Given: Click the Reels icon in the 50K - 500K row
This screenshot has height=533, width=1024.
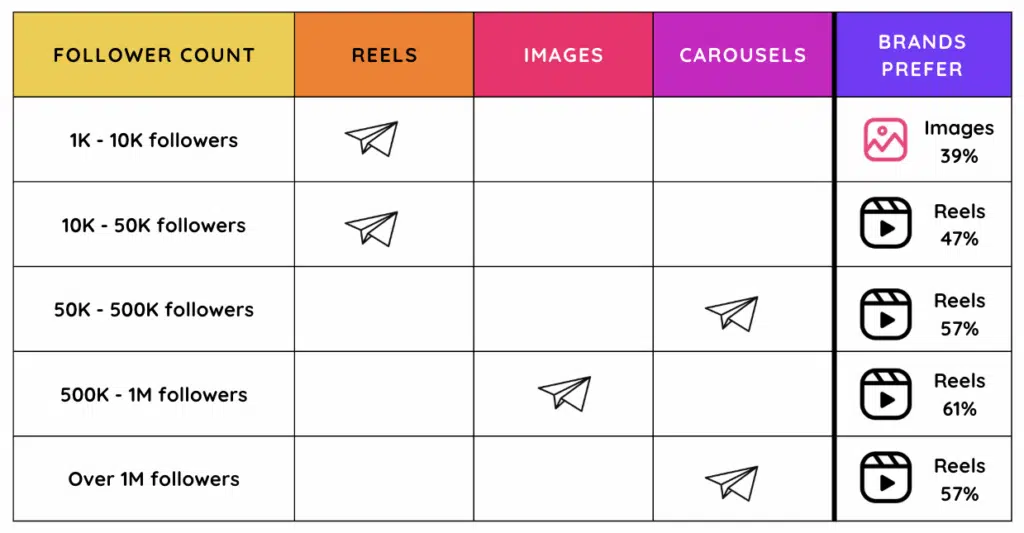Looking at the screenshot, I should [x=885, y=314].
